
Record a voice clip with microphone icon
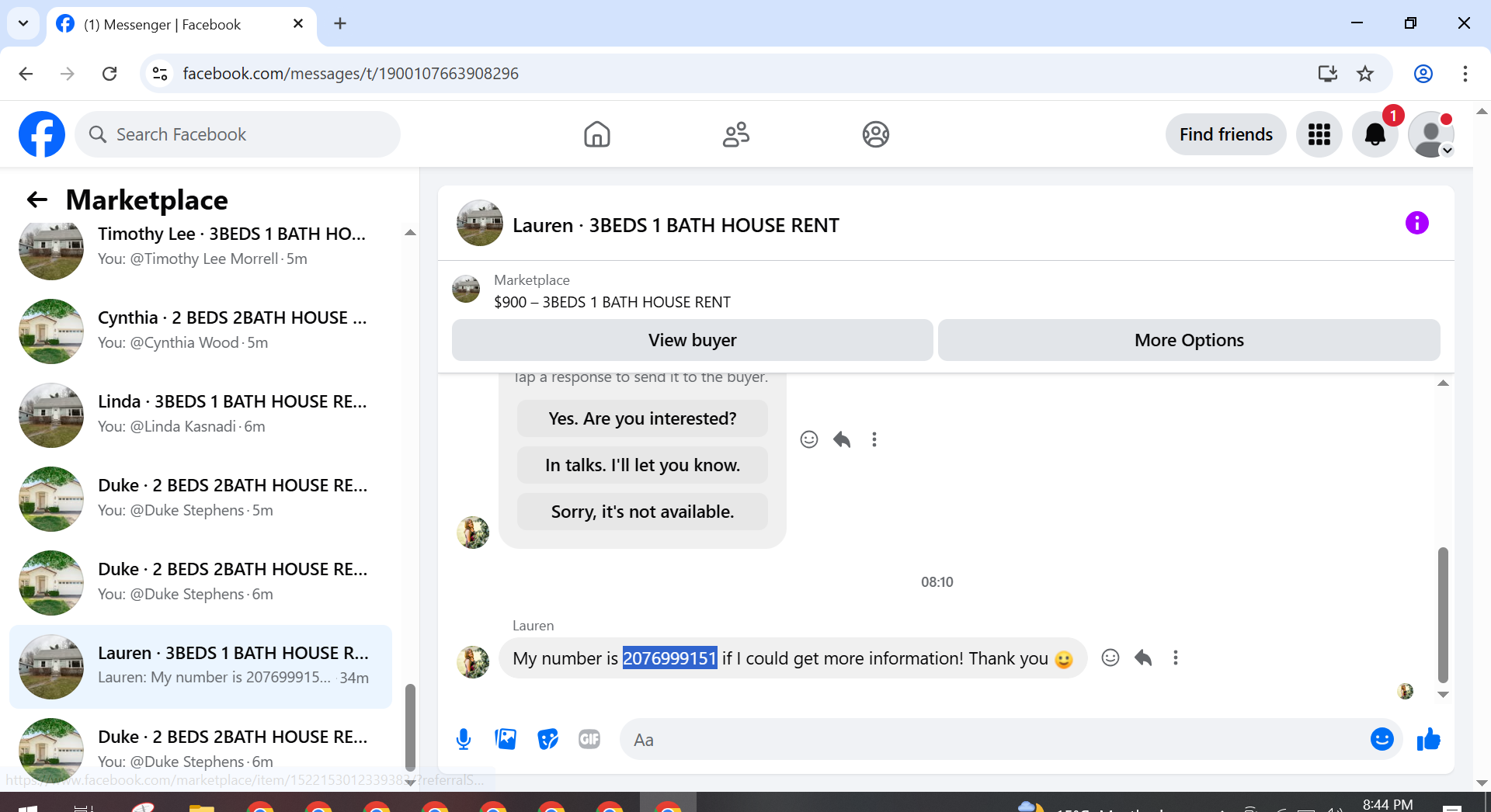(464, 739)
